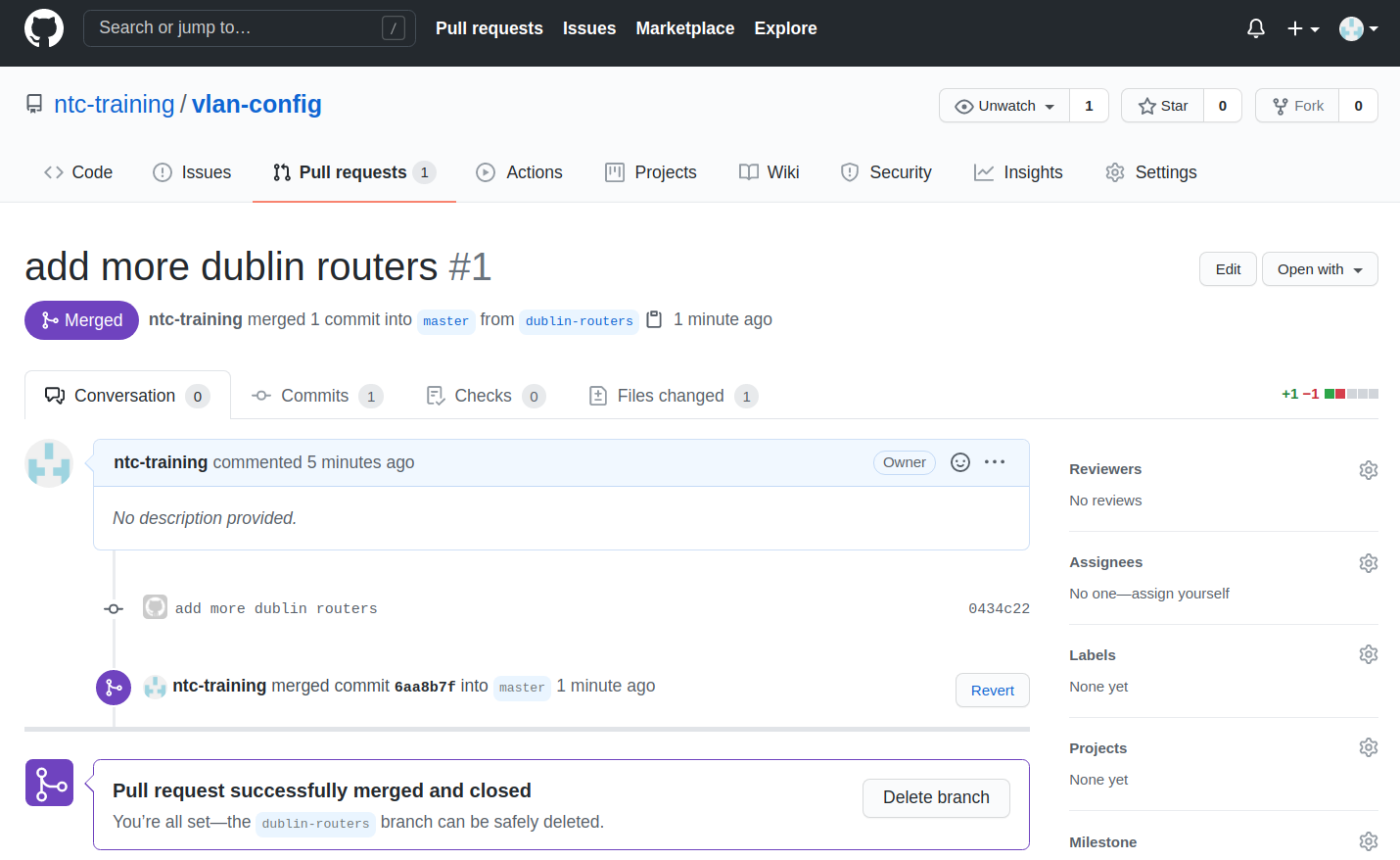Screen dimensions: 1400x860
Task: Show comment options three-dot menu
Action: [995, 462]
